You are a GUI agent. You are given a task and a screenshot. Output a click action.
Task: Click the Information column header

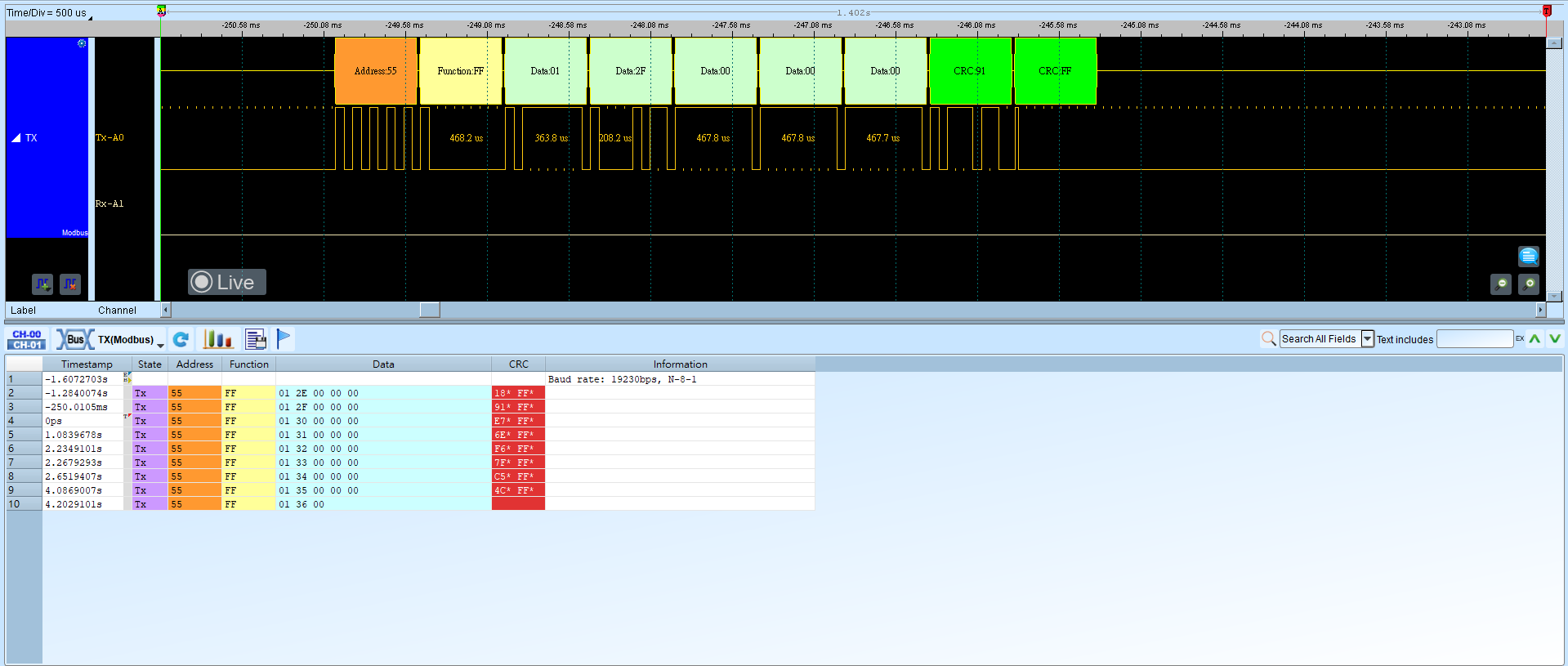point(680,364)
